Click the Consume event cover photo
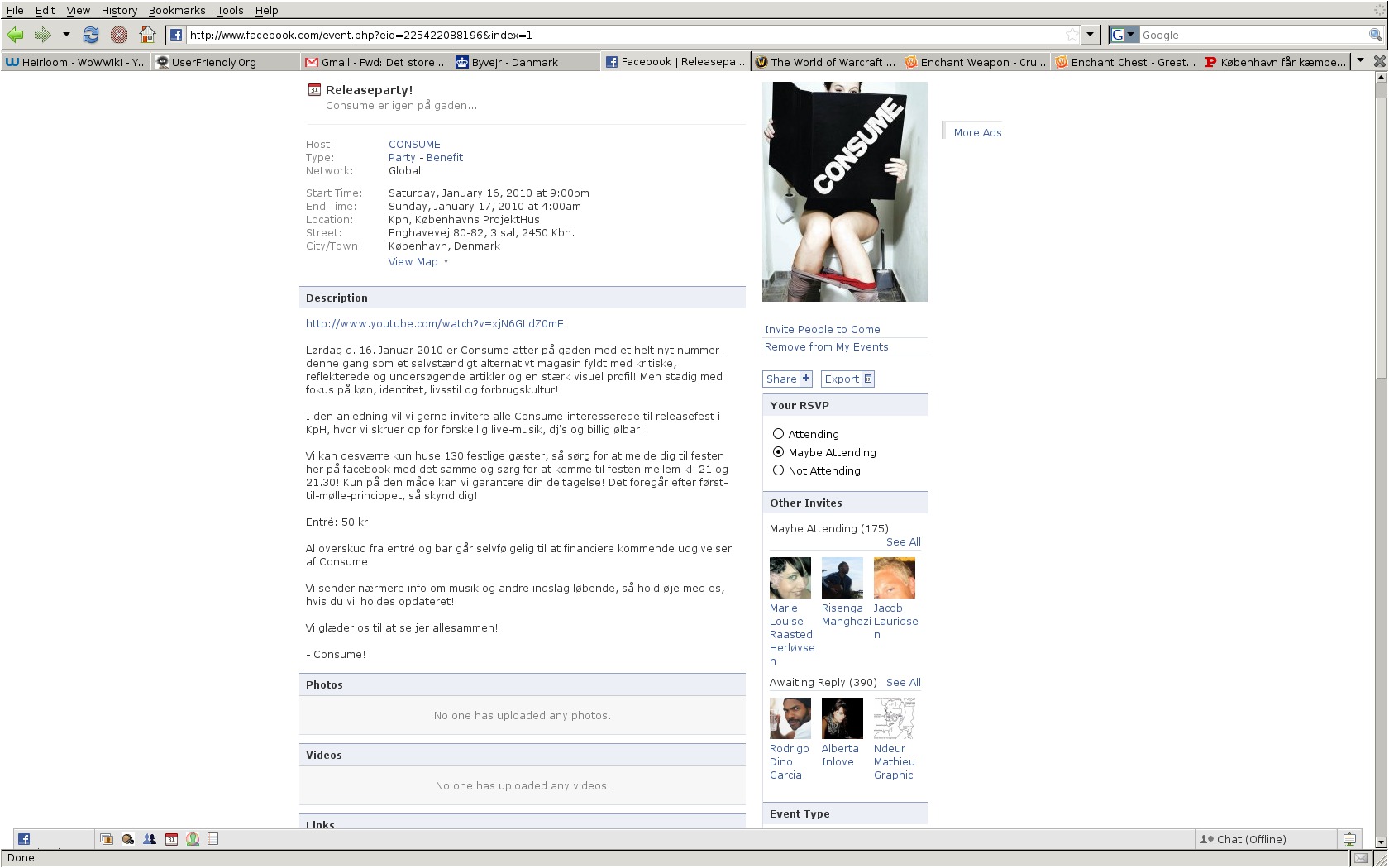Screen dimensions: 1389x868 pos(844,192)
